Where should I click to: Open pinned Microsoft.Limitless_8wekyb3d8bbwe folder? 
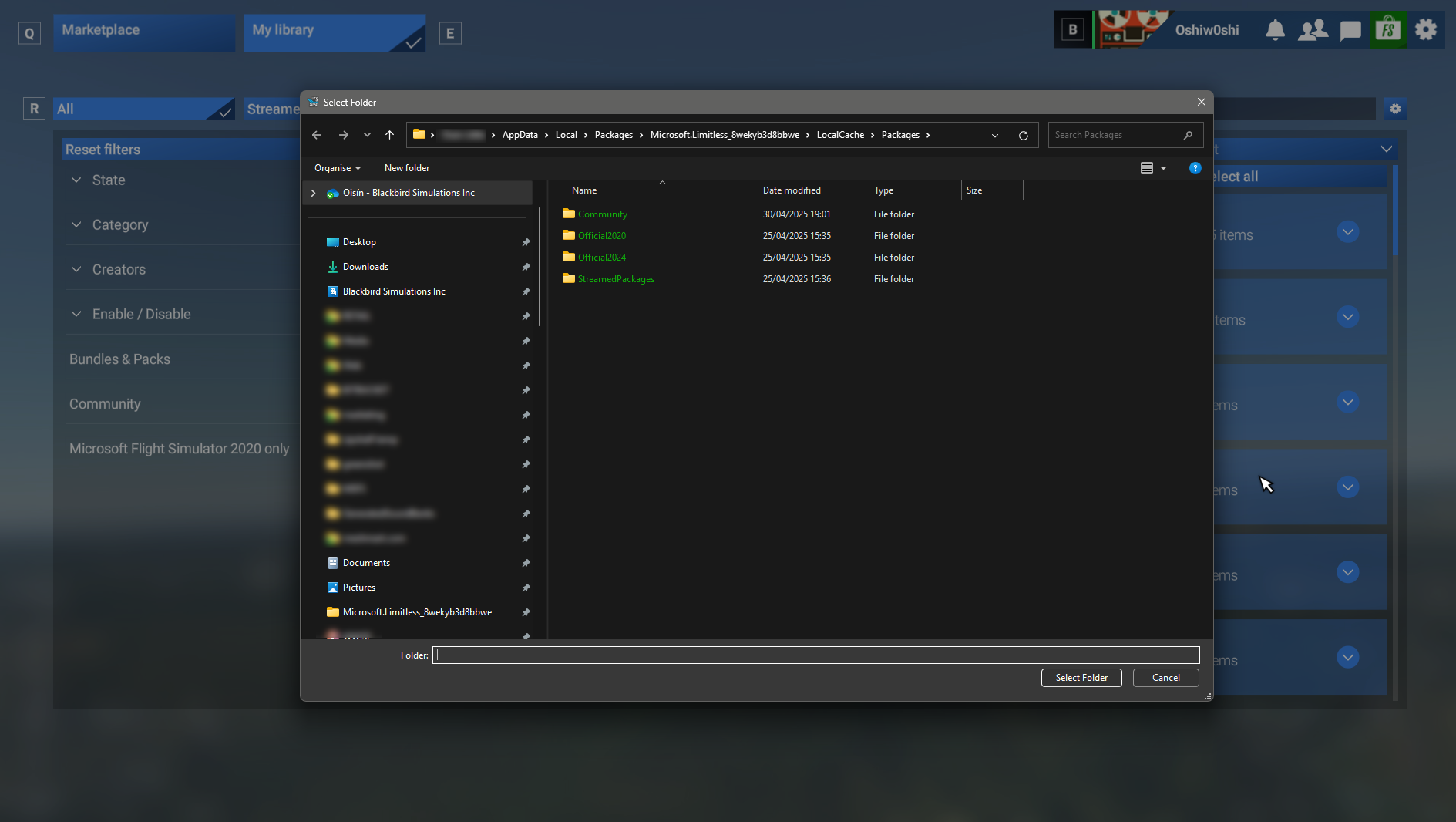(417, 612)
